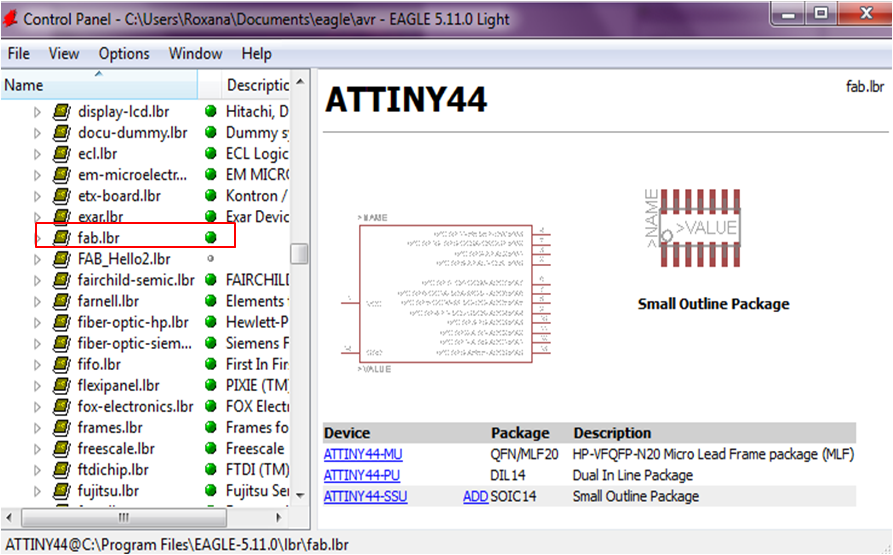Toggle the green in-use dot for fifo.lbr
This screenshot has width=893, height=555.
click(x=211, y=364)
